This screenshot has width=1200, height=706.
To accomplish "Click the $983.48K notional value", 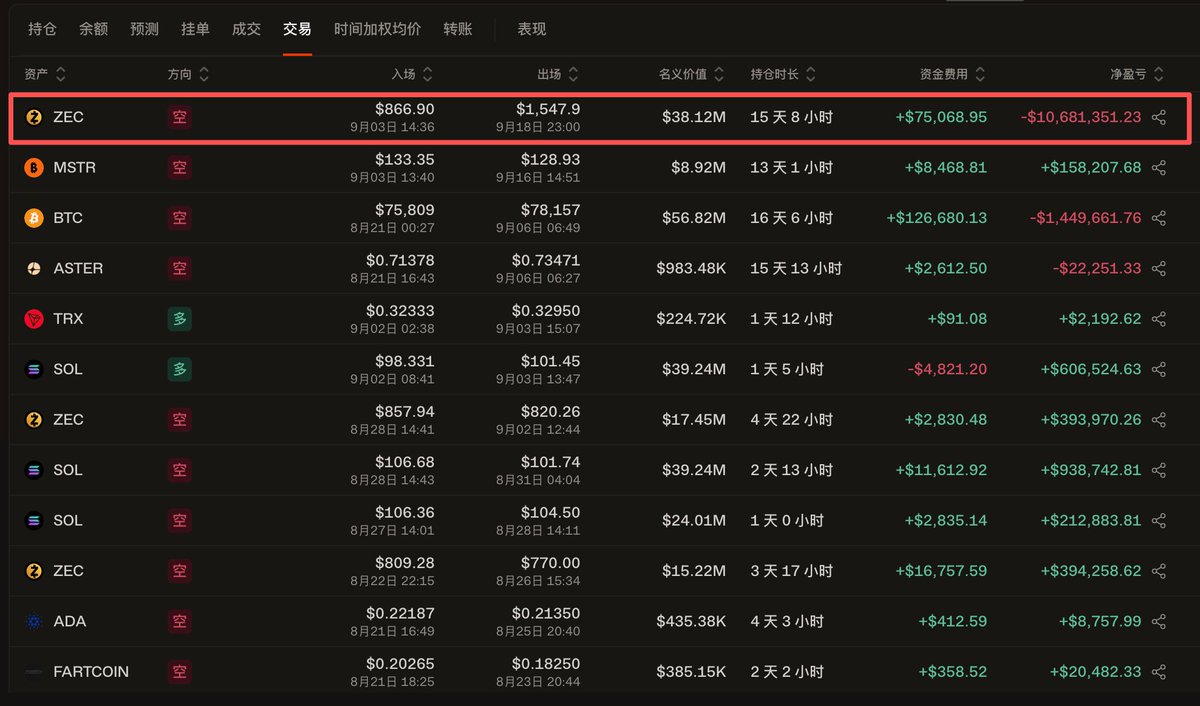I will (x=691, y=268).
